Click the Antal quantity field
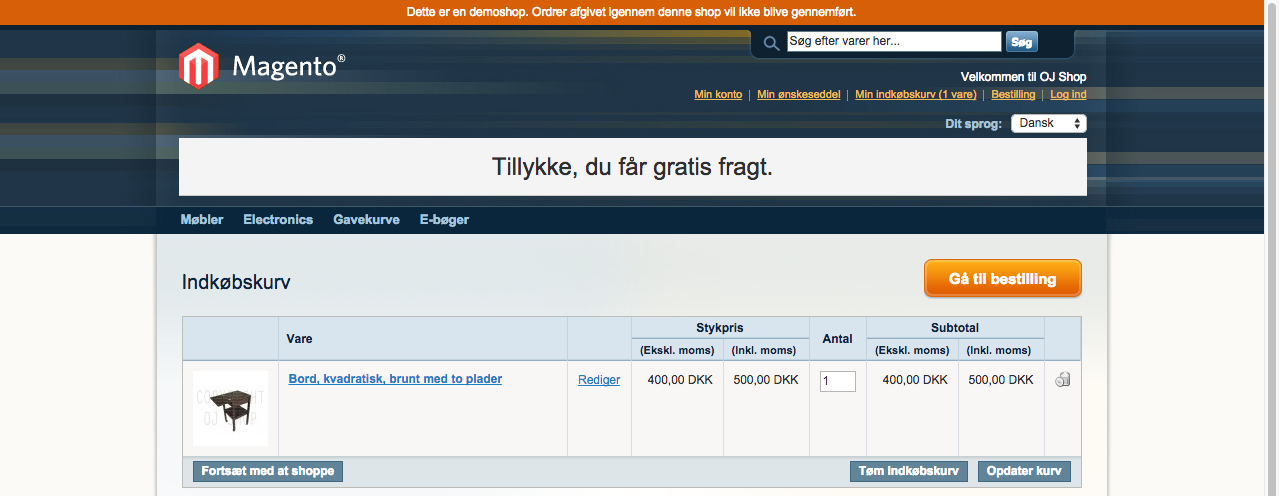Image resolution: width=1279 pixels, height=496 pixels. 837,381
